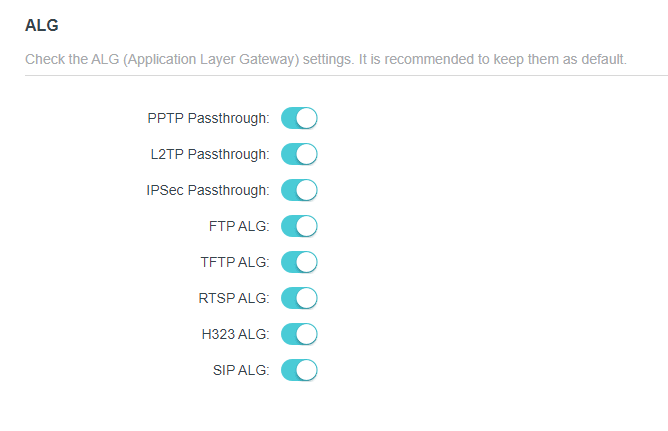
Task: Toggle the RTSP ALG setting
Action: pyautogui.click(x=299, y=298)
